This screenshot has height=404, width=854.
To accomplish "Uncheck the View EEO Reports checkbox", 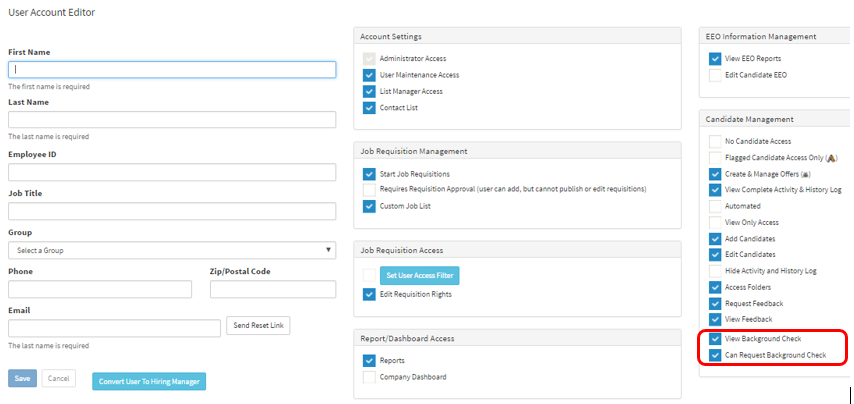I will click(715, 59).
